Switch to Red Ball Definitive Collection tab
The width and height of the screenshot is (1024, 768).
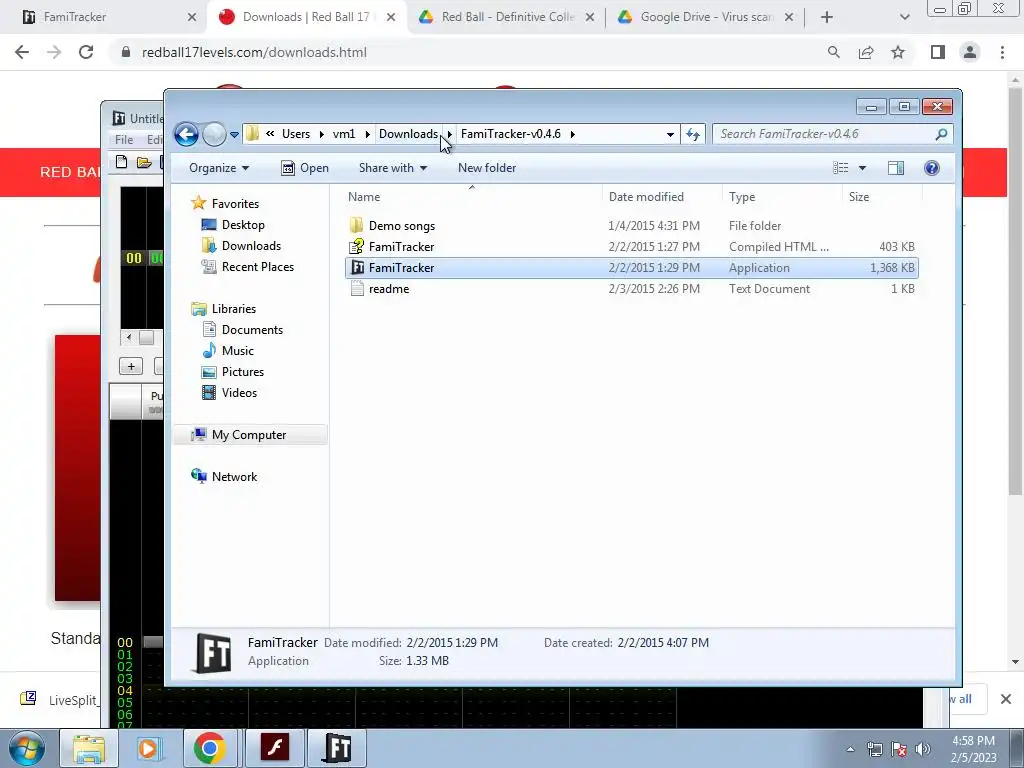pyautogui.click(x=507, y=17)
